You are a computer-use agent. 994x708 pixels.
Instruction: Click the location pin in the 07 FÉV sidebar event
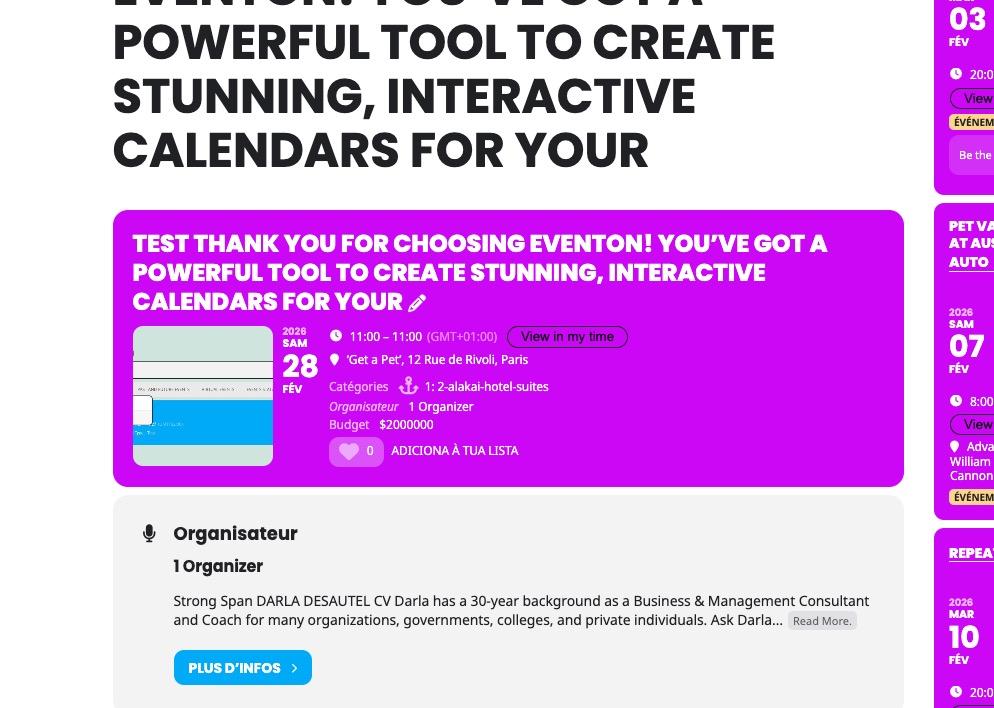tap(955, 447)
